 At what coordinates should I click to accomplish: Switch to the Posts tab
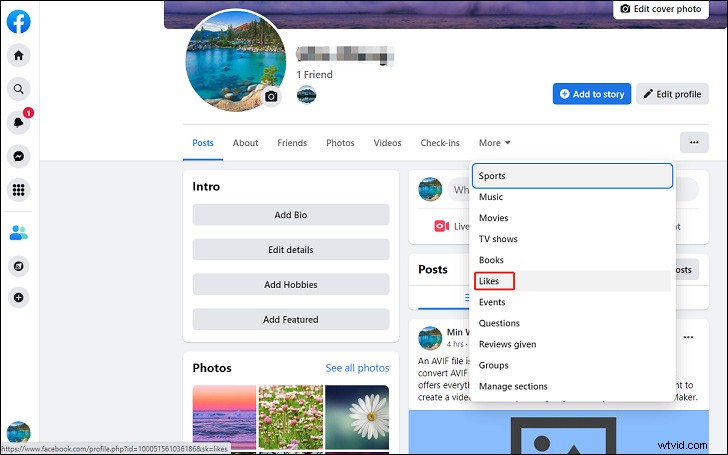pos(203,143)
